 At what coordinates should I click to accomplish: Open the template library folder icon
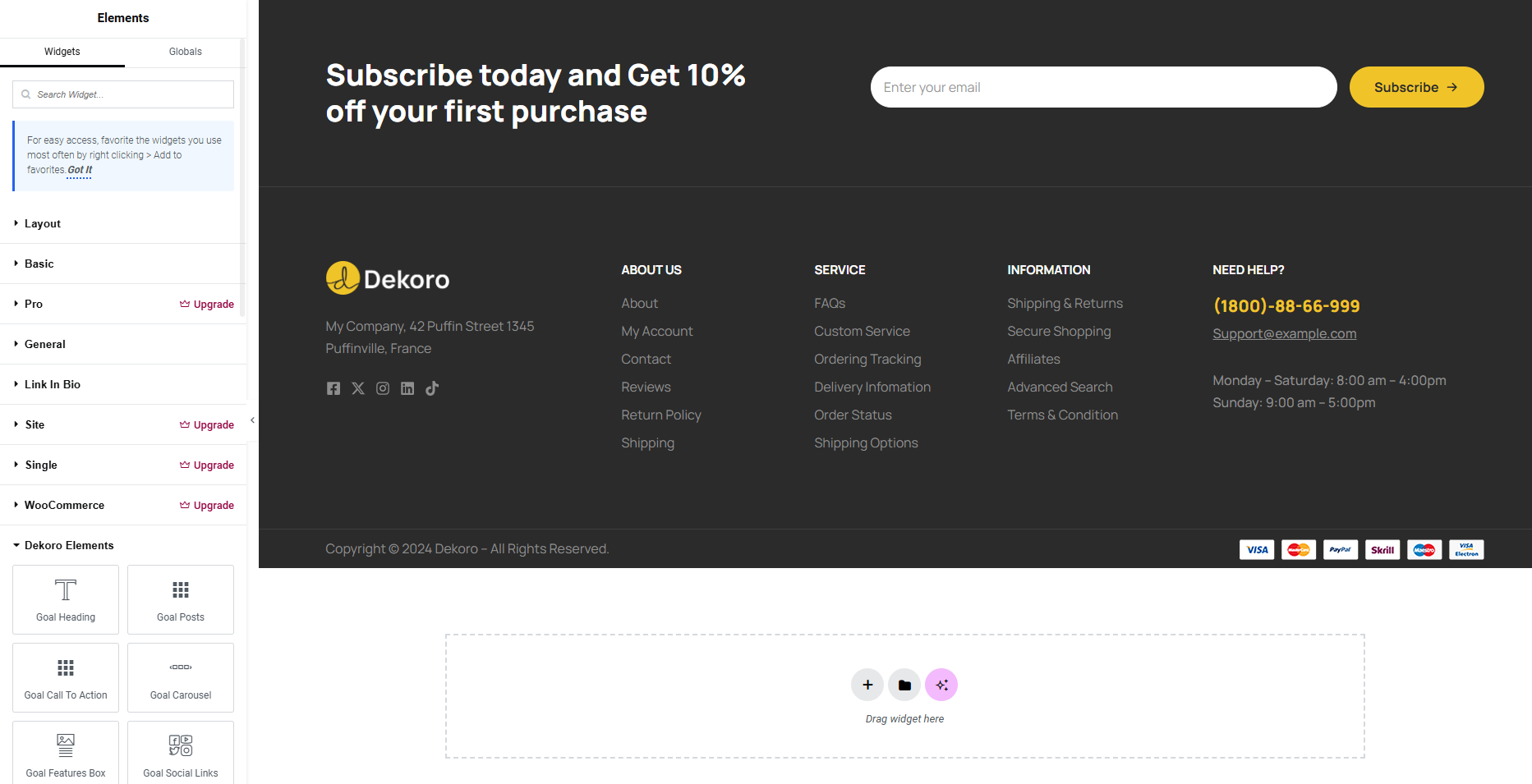(904, 685)
